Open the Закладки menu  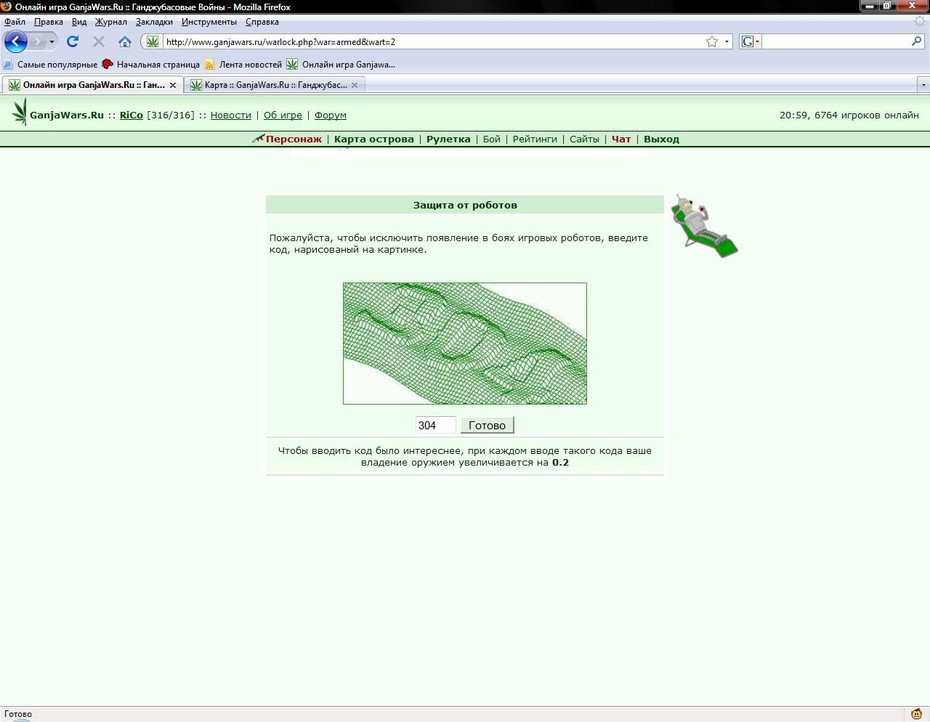click(x=154, y=22)
